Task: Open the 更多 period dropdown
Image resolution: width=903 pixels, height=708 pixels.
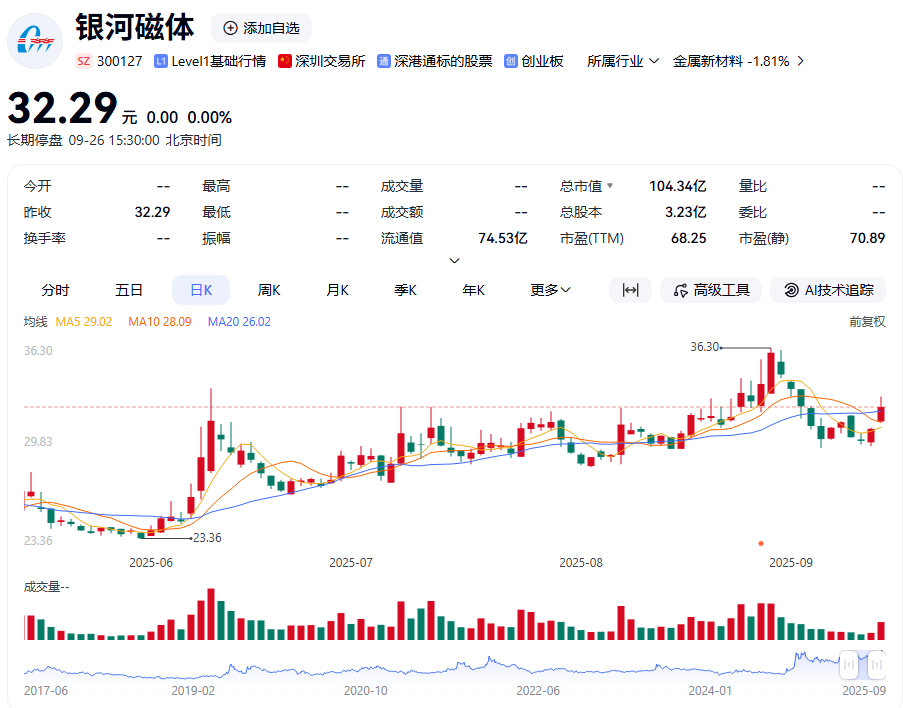Action: pos(550,290)
